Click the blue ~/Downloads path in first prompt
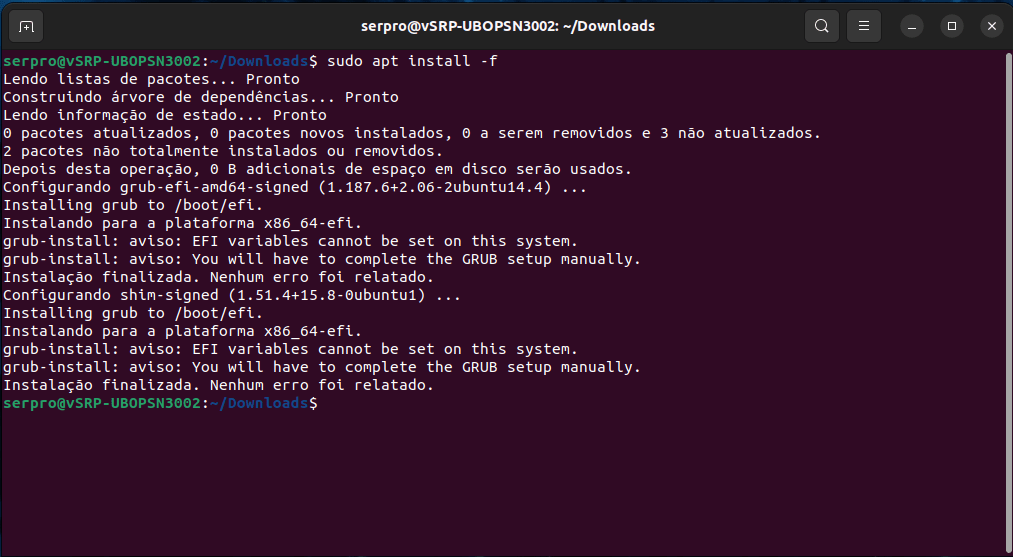 click(x=259, y=61)
